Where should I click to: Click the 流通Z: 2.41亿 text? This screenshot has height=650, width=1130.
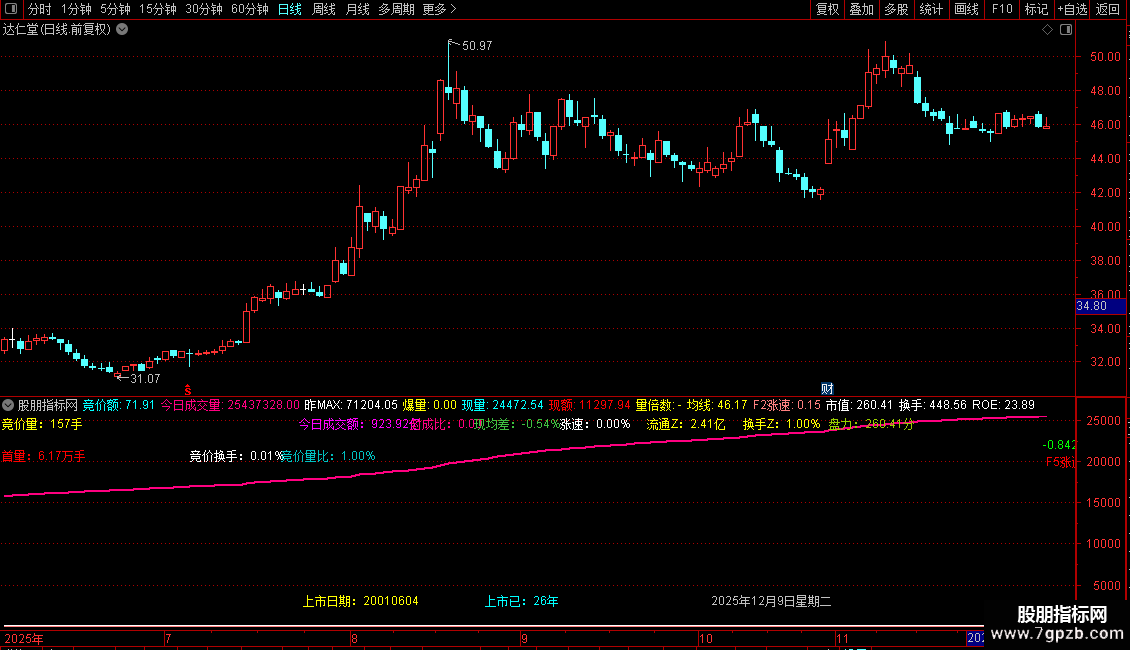coord(685,424)
